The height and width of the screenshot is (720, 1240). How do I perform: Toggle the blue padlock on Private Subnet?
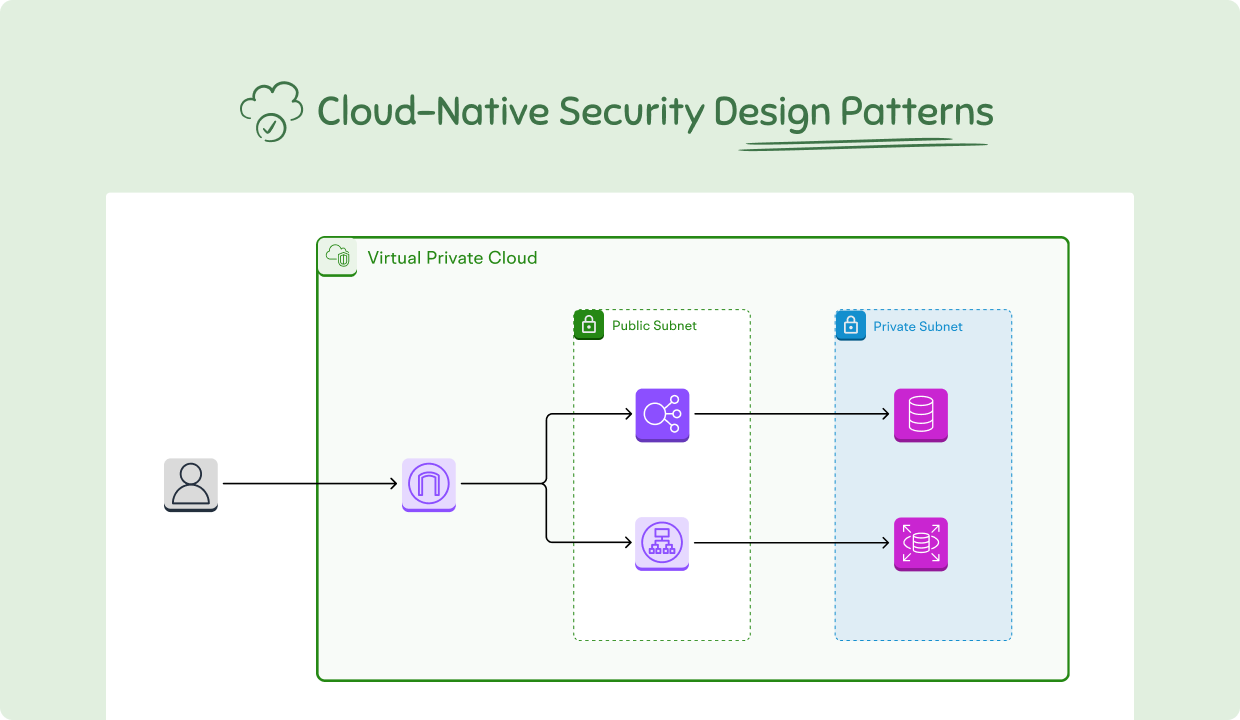coord(849,325)
